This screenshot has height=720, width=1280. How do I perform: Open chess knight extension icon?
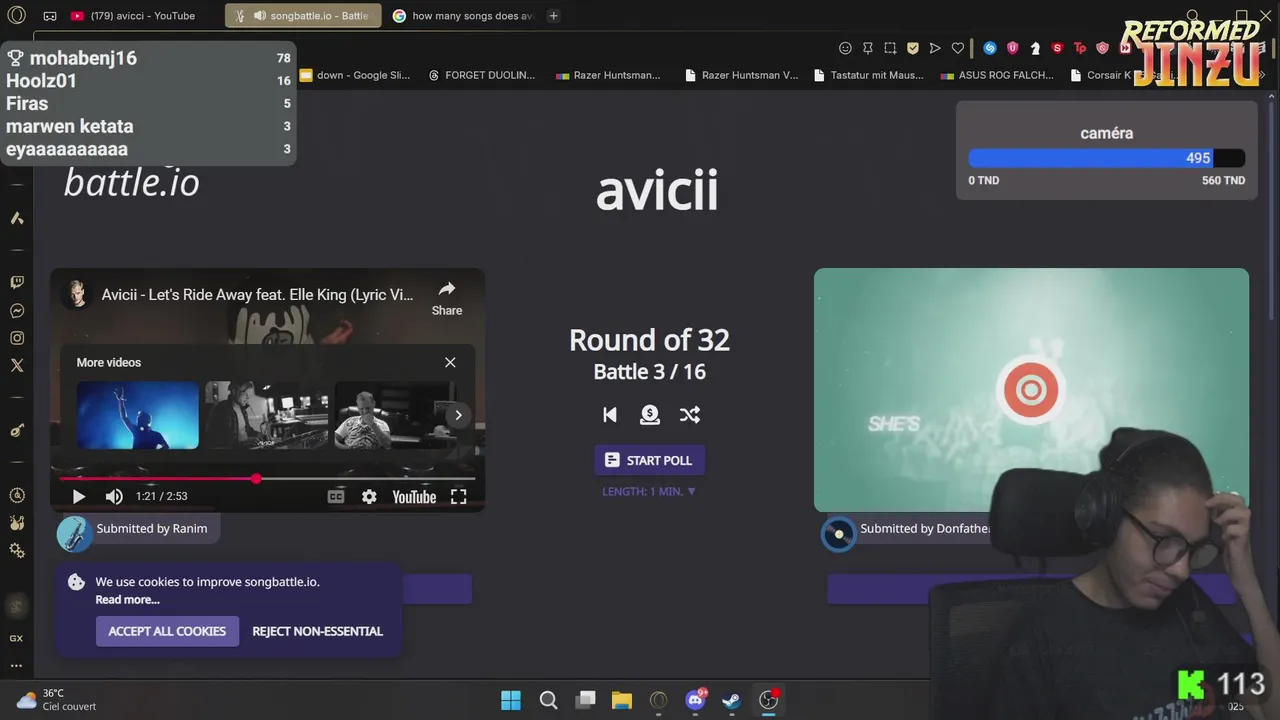(1035, 48)
